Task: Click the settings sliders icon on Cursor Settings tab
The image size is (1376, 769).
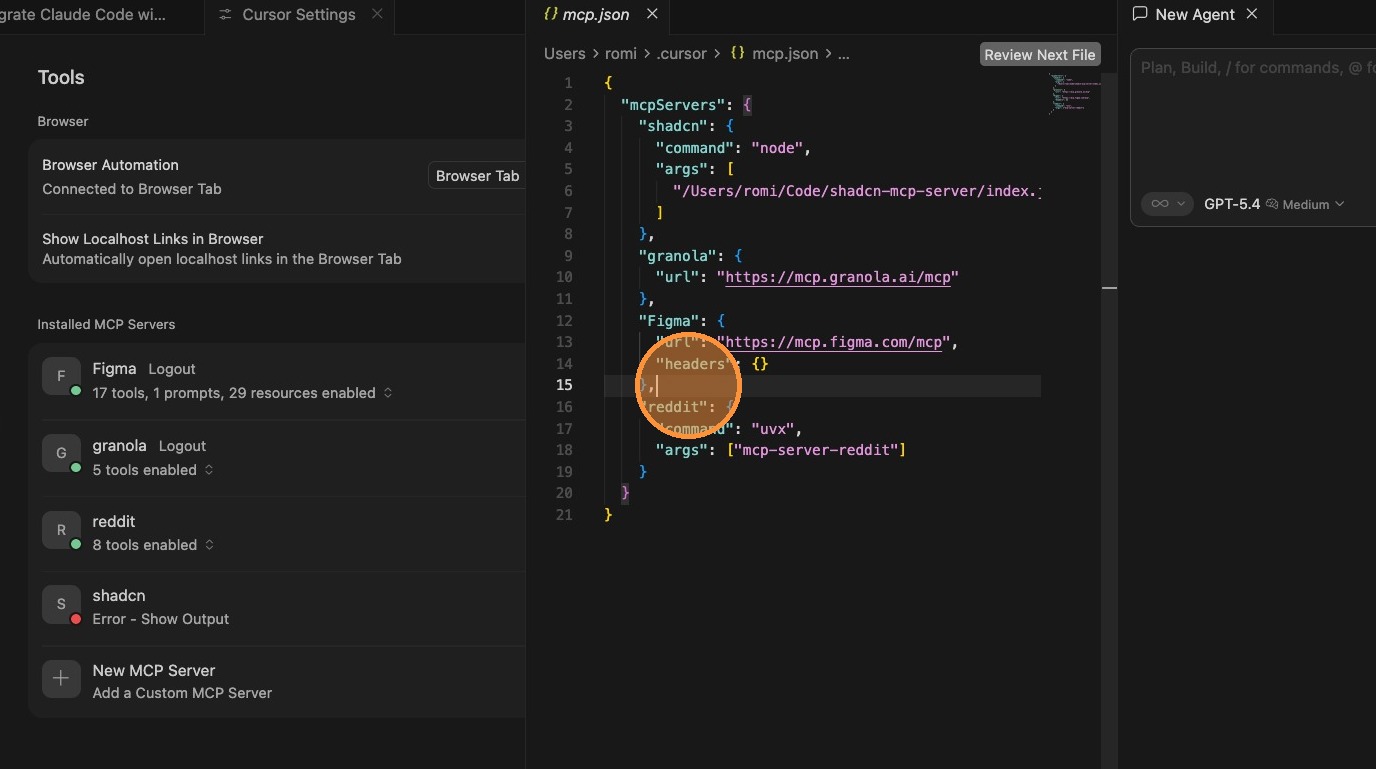Action: [225, 15]
